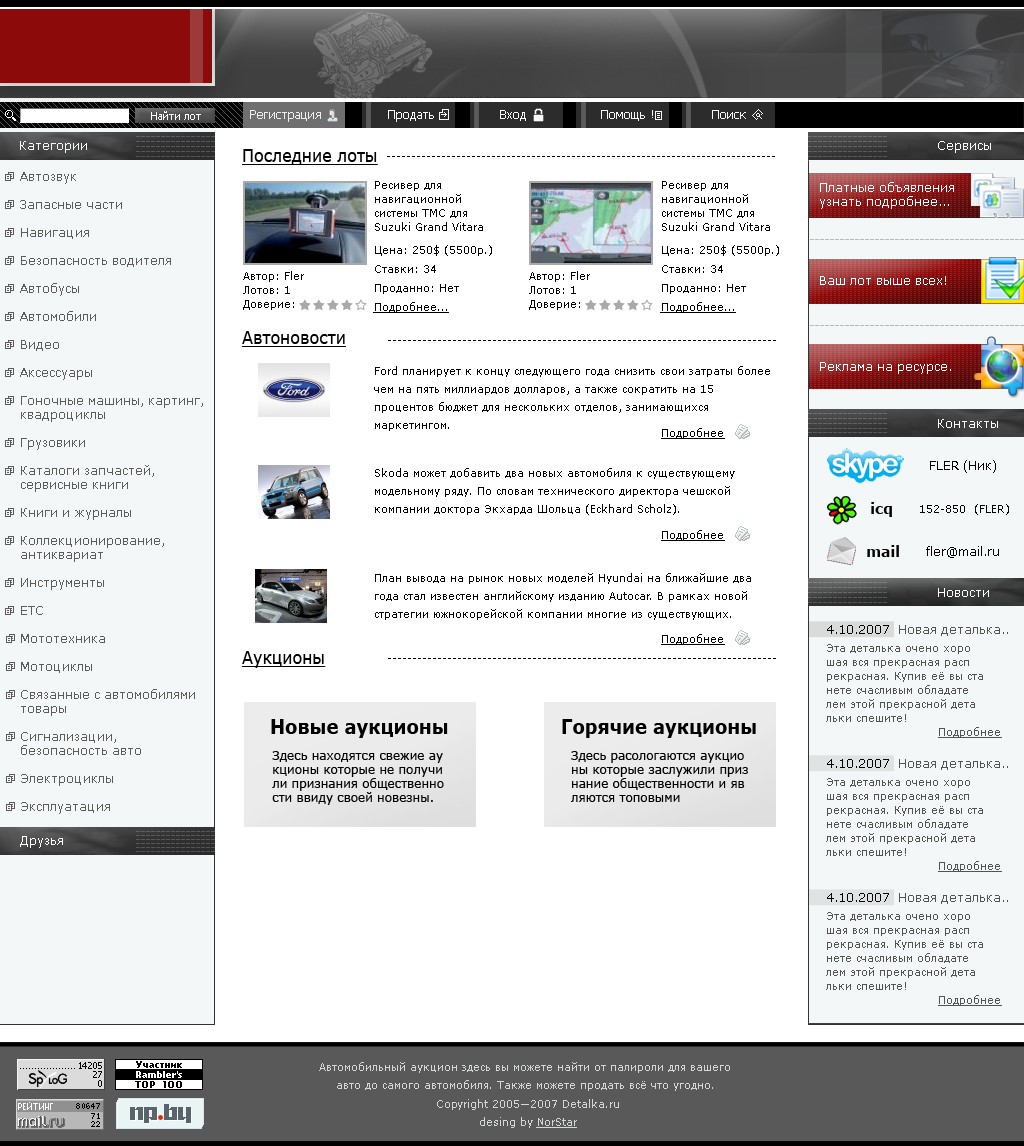Click the icon next to Hyundai news Подробнее
The width and height of the screenshot is (1024, 1146).
(743, 638)
